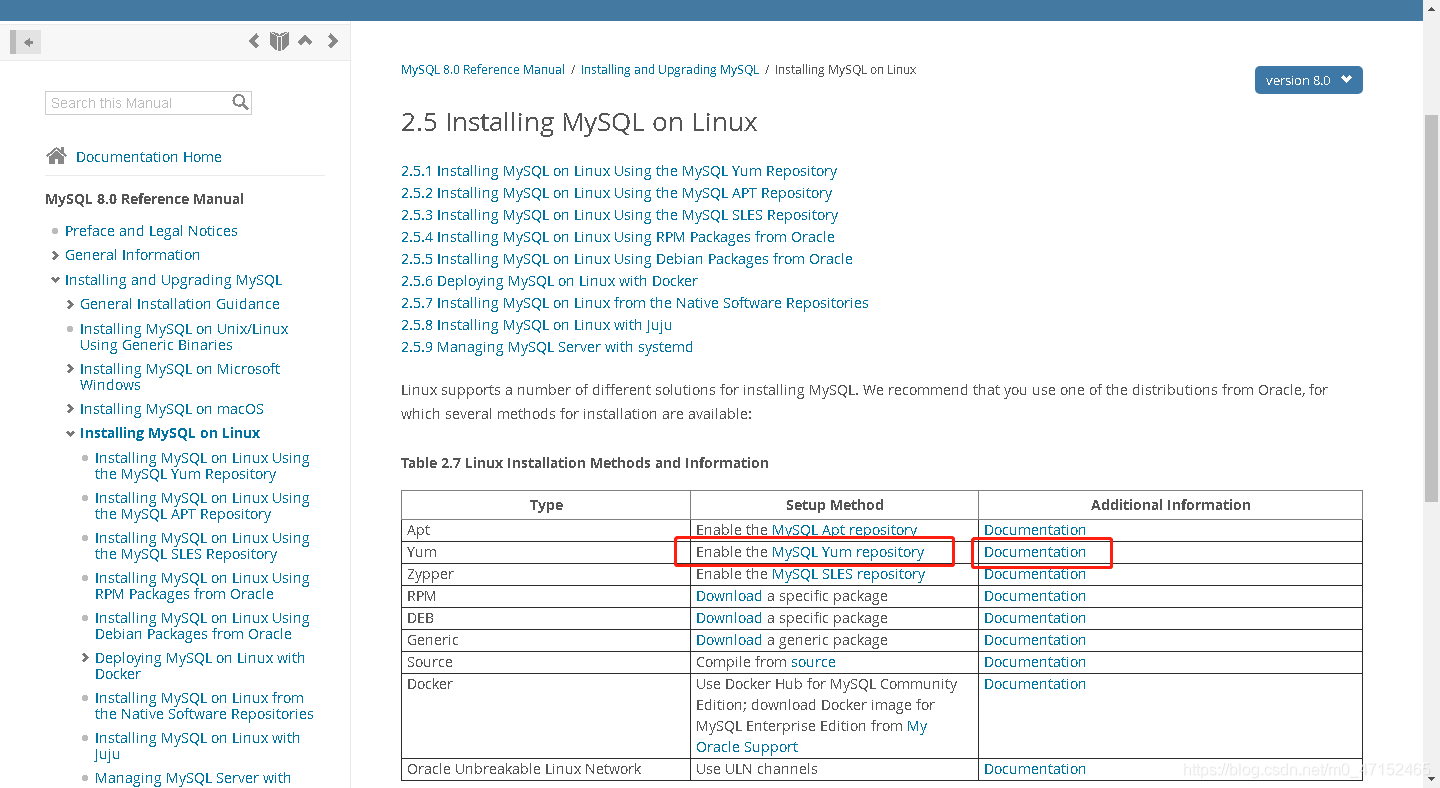Open sidebar Installing MySQL with Juju entry
Viewport: 1440px width, 788px height.
click(x=197, y=746)
